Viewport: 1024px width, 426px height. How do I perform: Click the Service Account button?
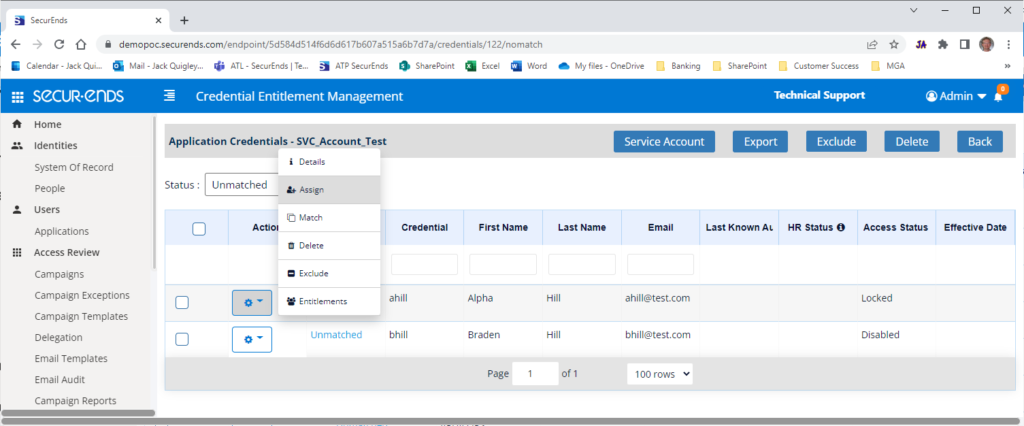[664, 142]
